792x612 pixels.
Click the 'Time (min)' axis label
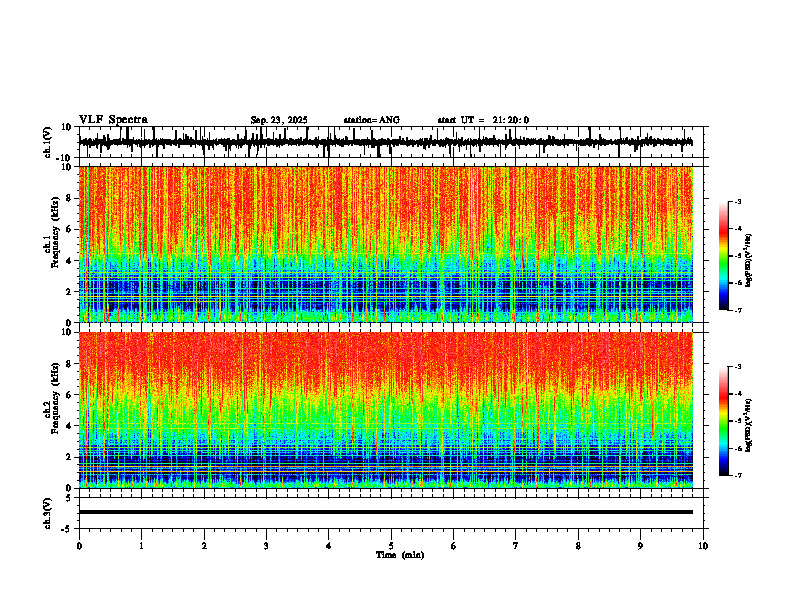tap(400, 555)
